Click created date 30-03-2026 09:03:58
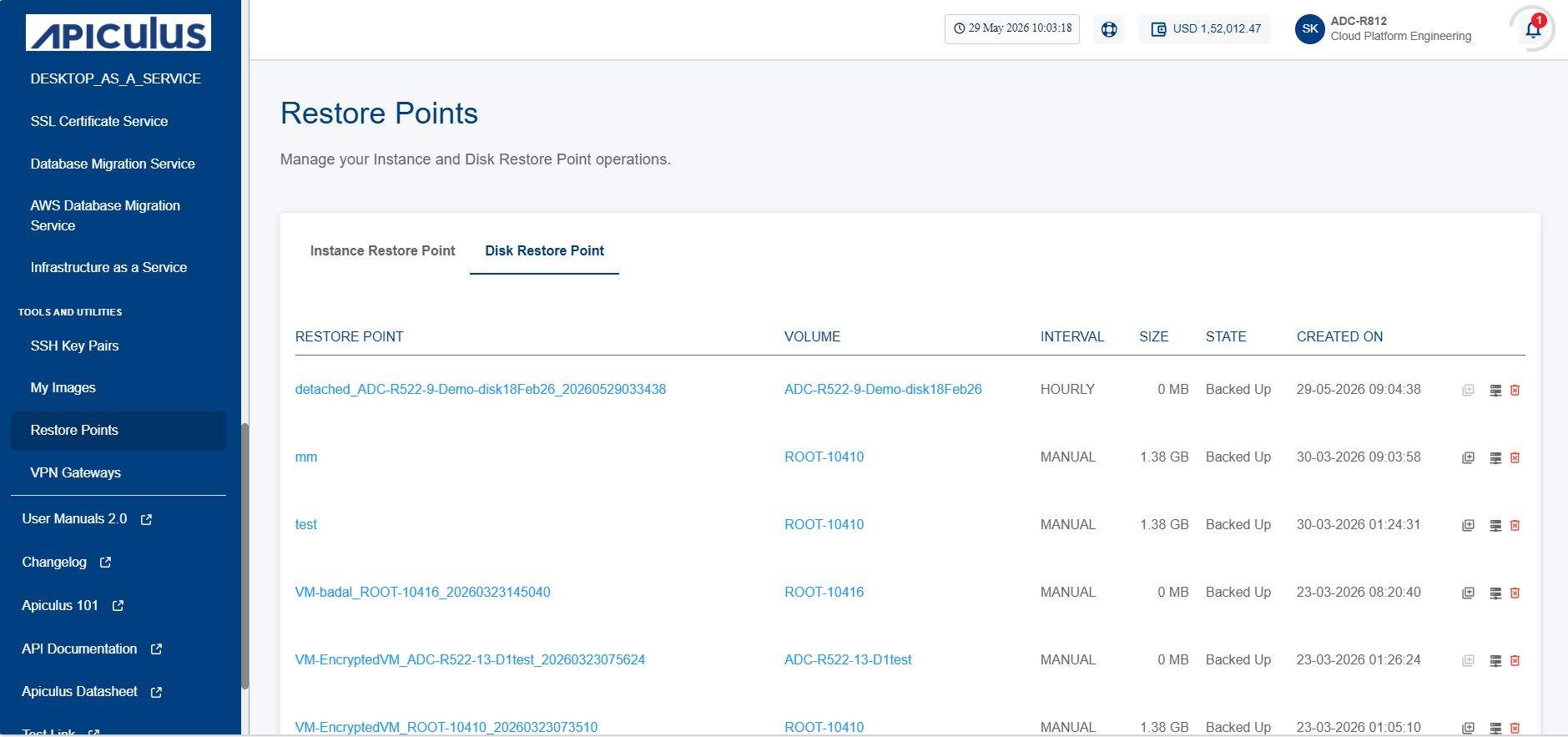 point(1359,457)
